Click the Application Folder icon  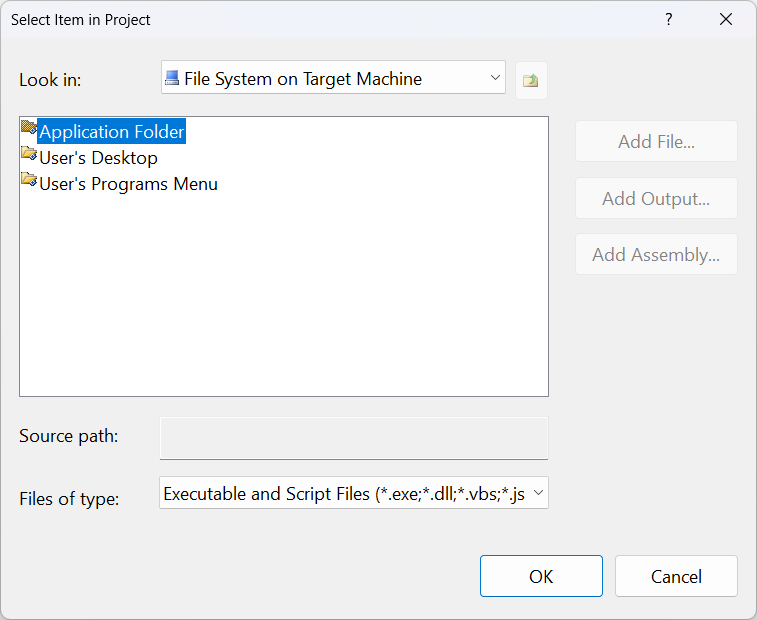[x=28, y=130]
